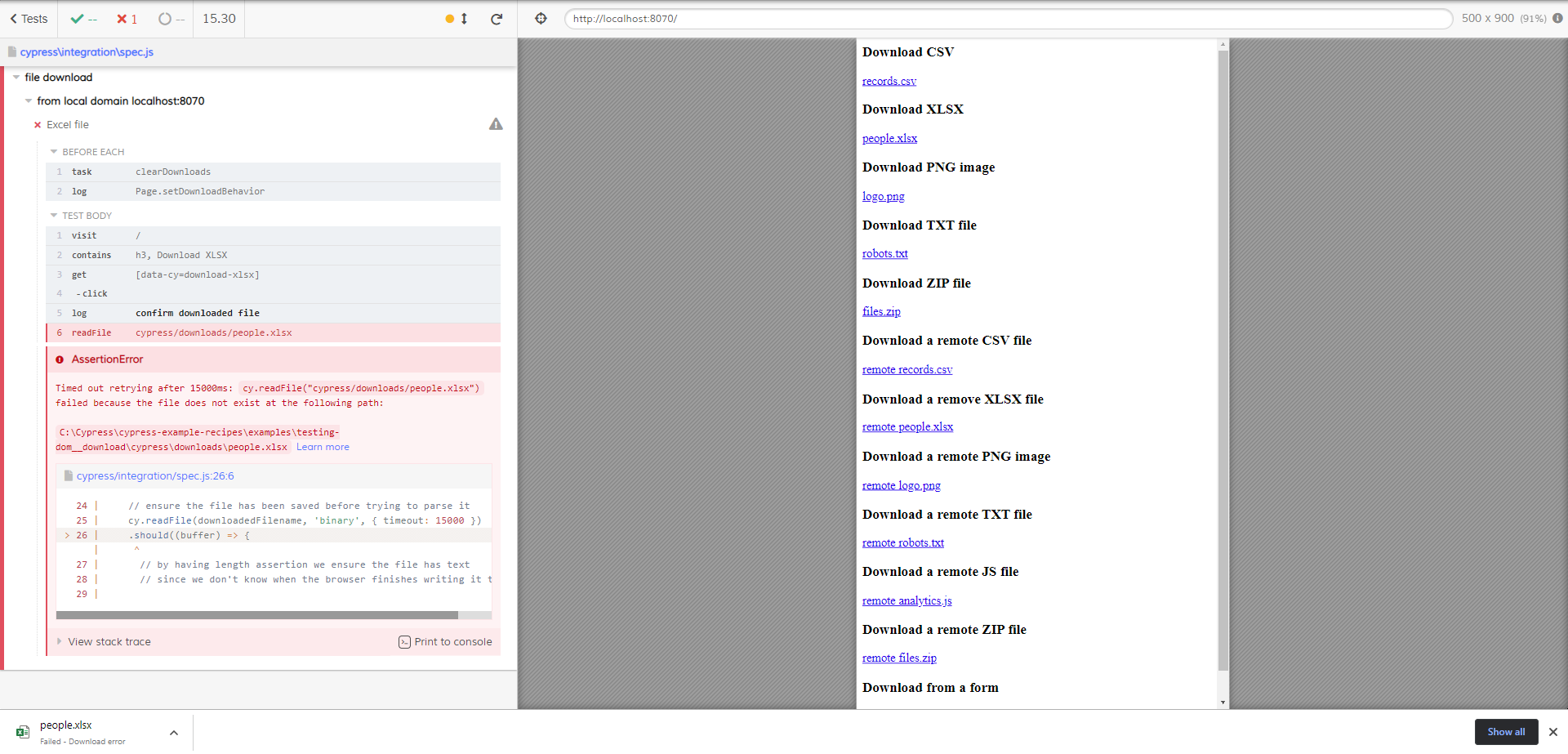Select the contains h3 Download XLSX command

click(x=273, y=256)
